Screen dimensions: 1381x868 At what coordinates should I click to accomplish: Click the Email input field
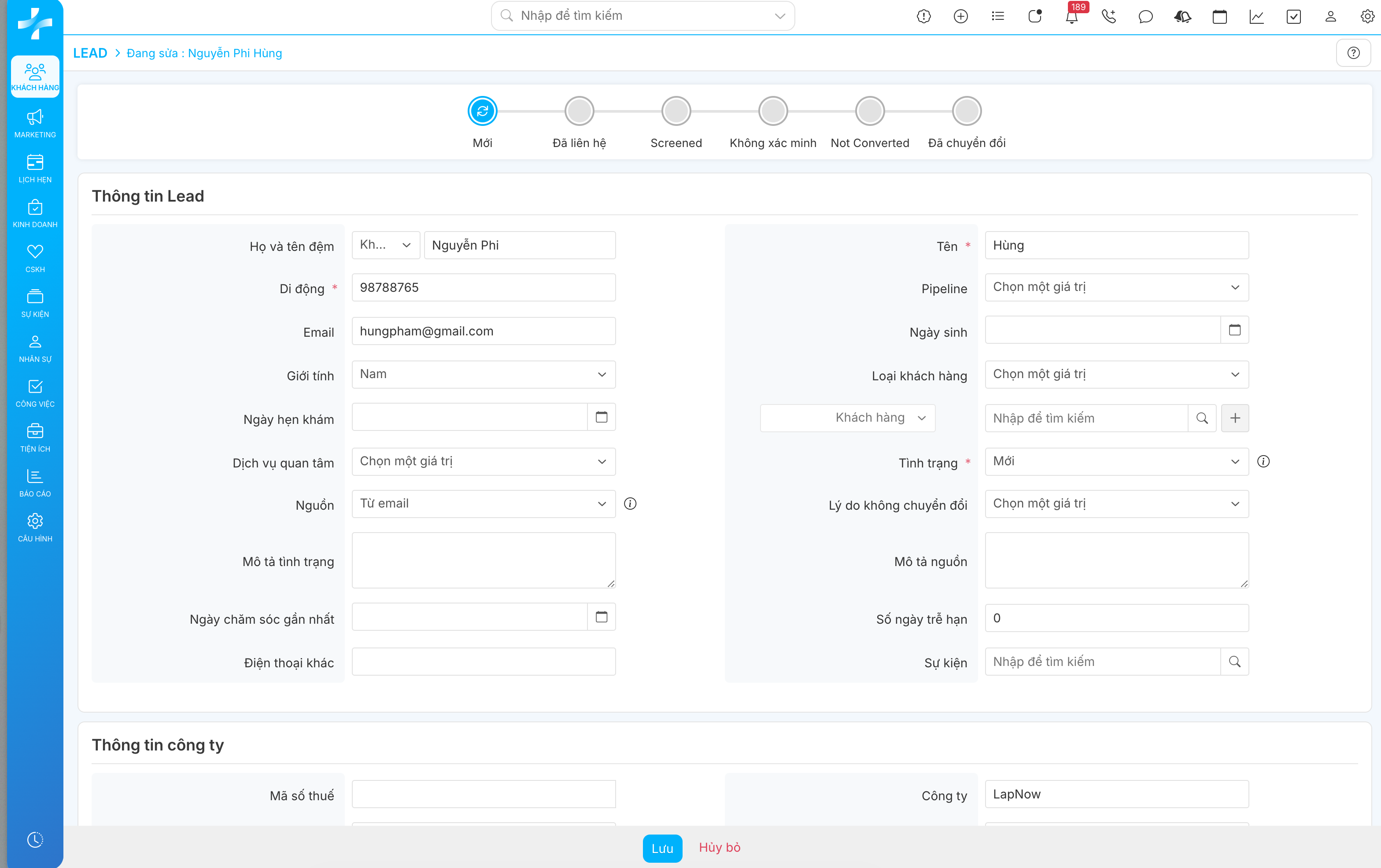tap(483, 331)
